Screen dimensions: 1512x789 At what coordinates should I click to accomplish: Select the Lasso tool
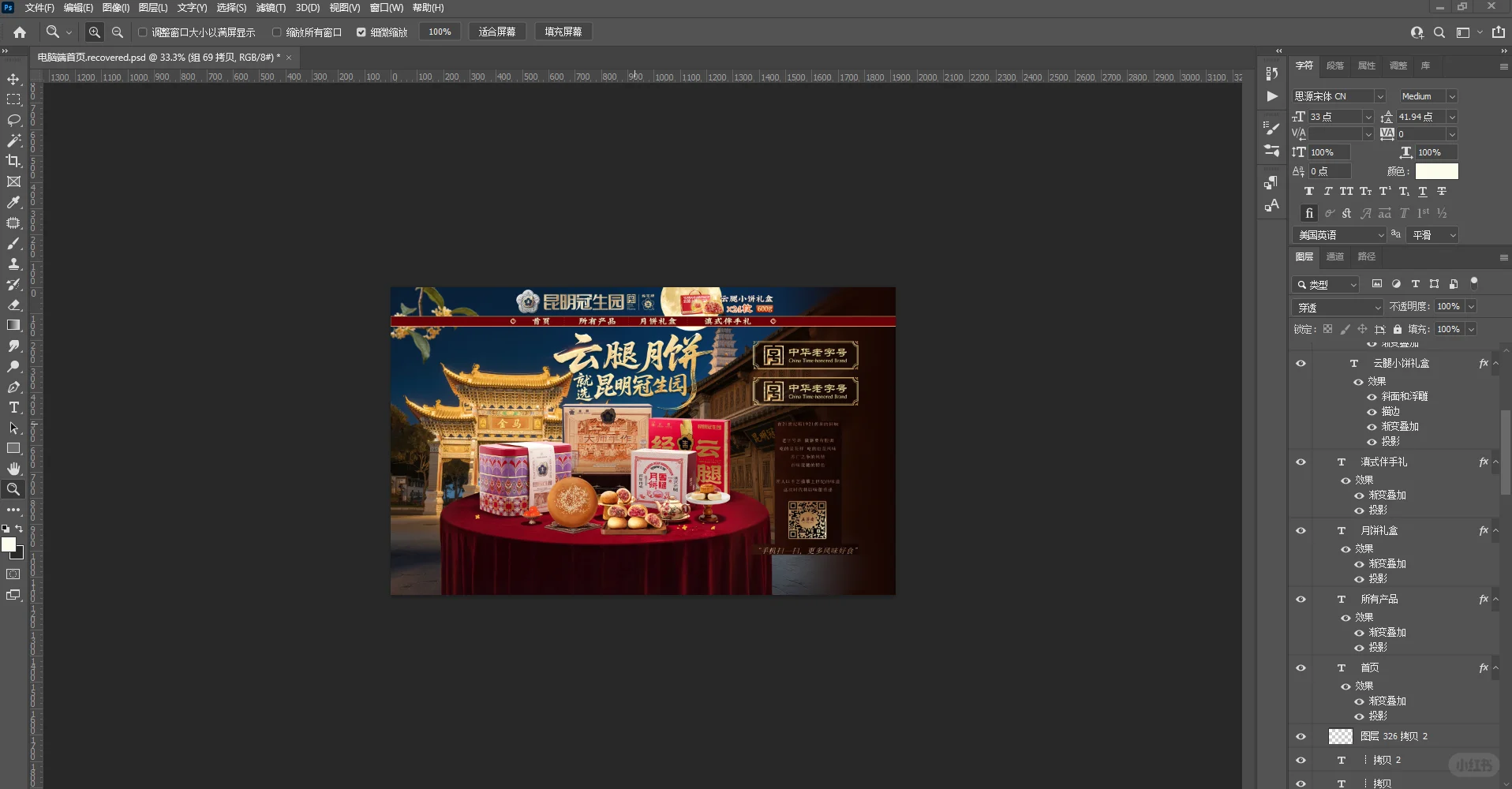13,120
